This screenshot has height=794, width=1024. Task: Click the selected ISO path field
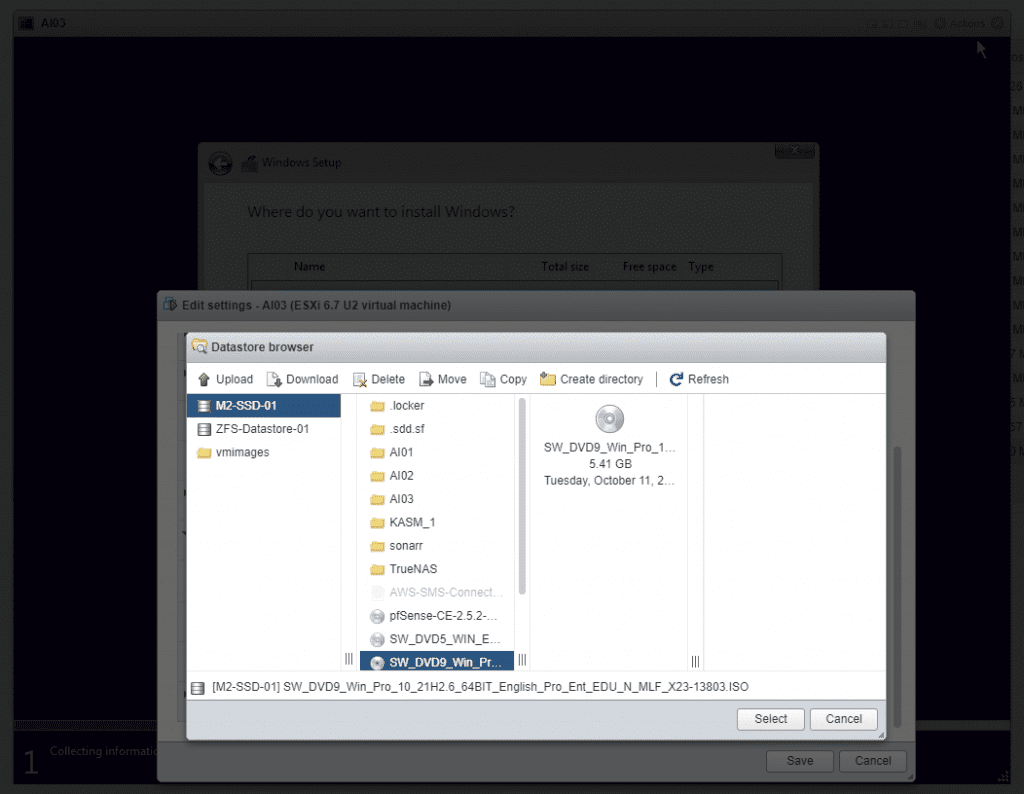click(x=480, y=687)
